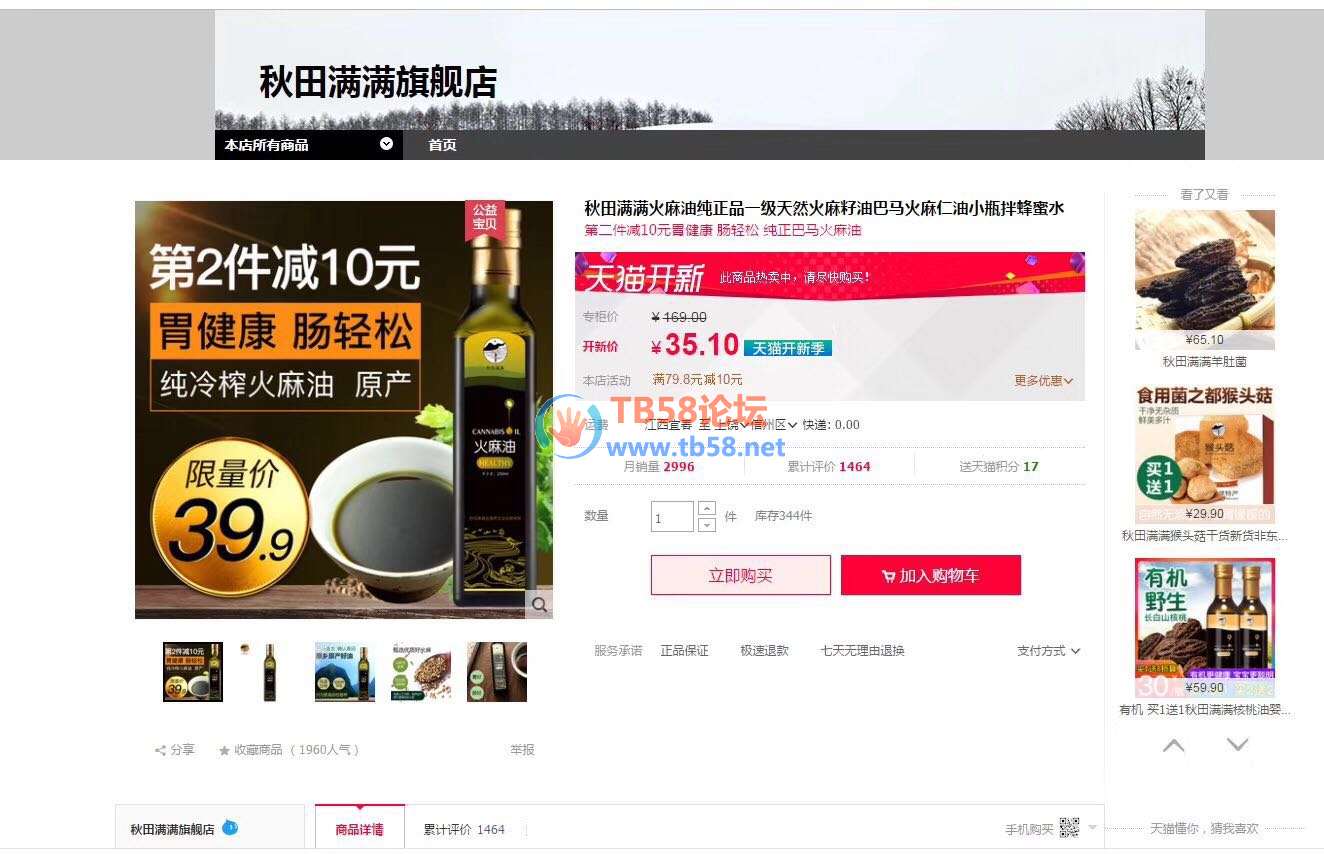Screen dimensions: 1324x854
Task: Click 分享 link below thumbnails
Action: [182, 750]
